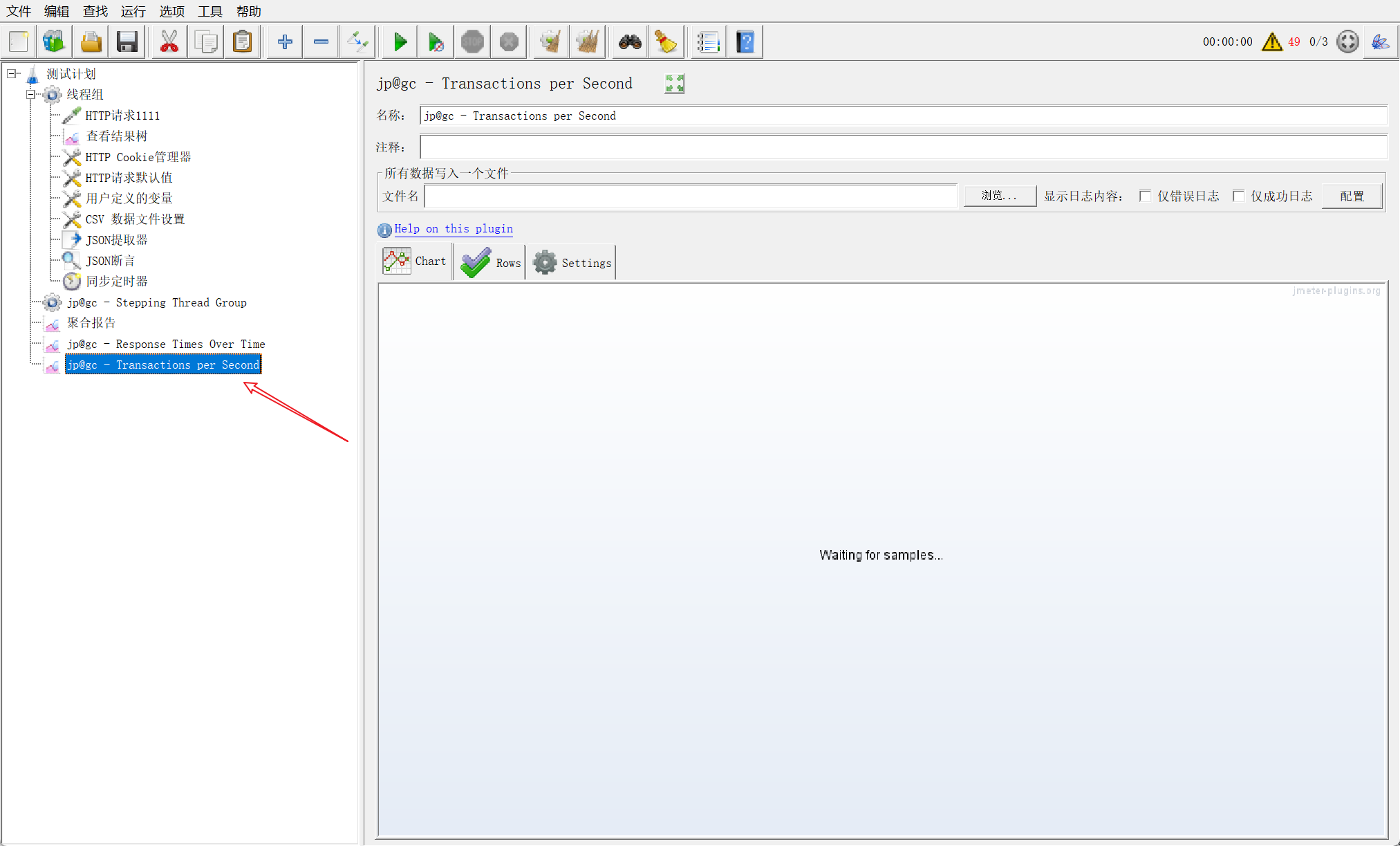
Task: Collapse the 线程组 tree node
Action: click(x=31, y=94)
